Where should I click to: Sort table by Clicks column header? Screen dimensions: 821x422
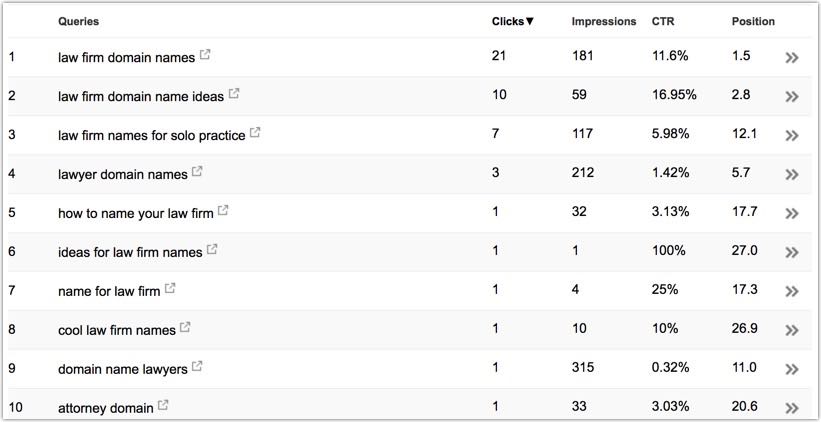pos(513,21)
